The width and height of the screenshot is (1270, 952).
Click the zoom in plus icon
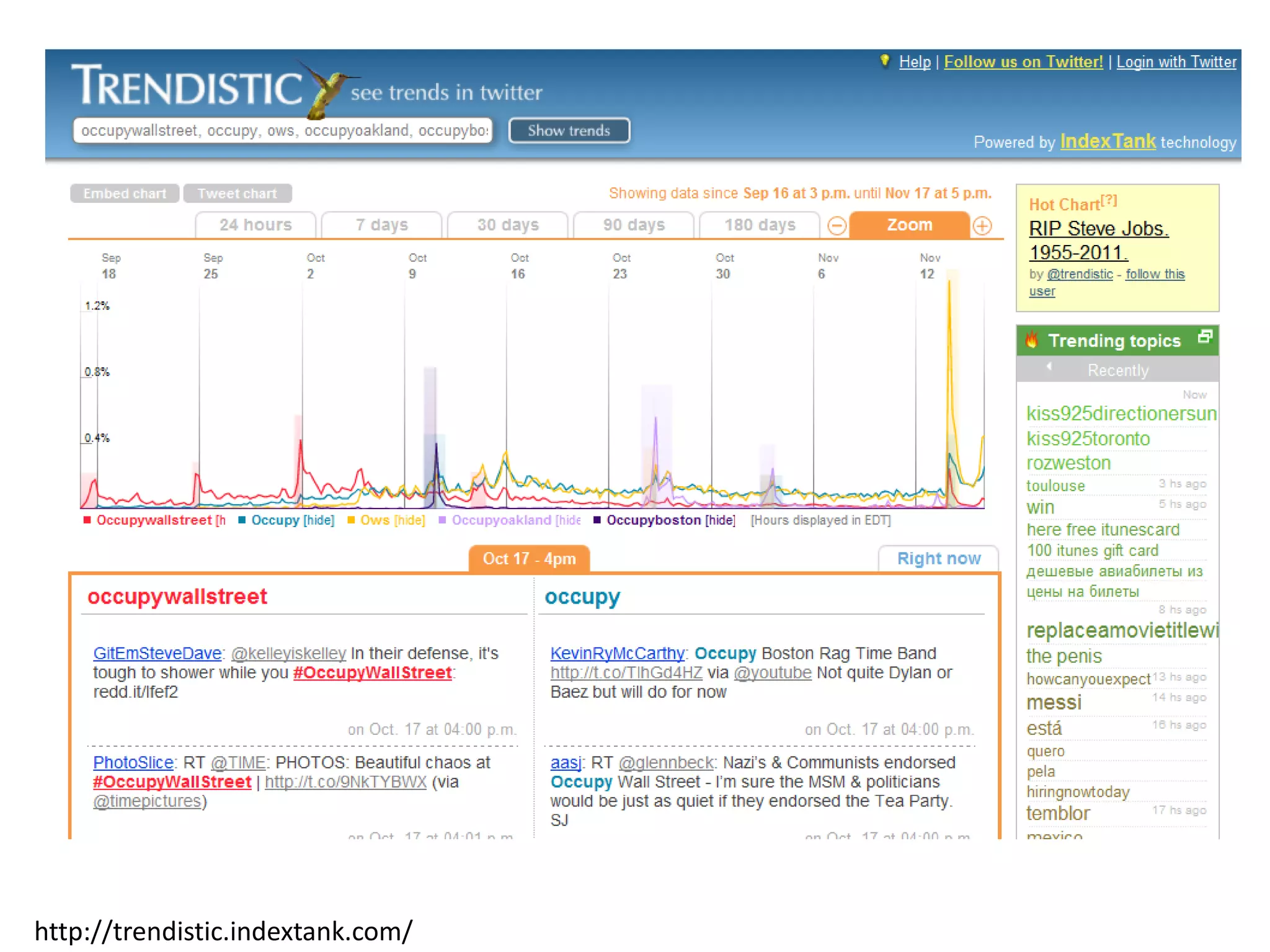pos(982,226)
